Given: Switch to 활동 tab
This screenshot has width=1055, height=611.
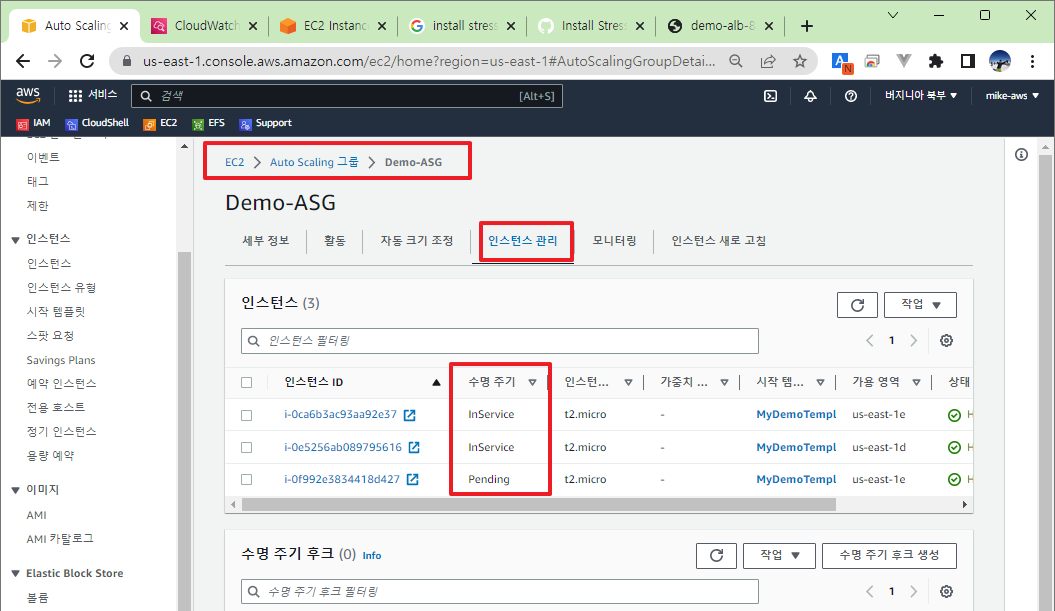Looking at the screenshot, I should [x=334, y=241].
